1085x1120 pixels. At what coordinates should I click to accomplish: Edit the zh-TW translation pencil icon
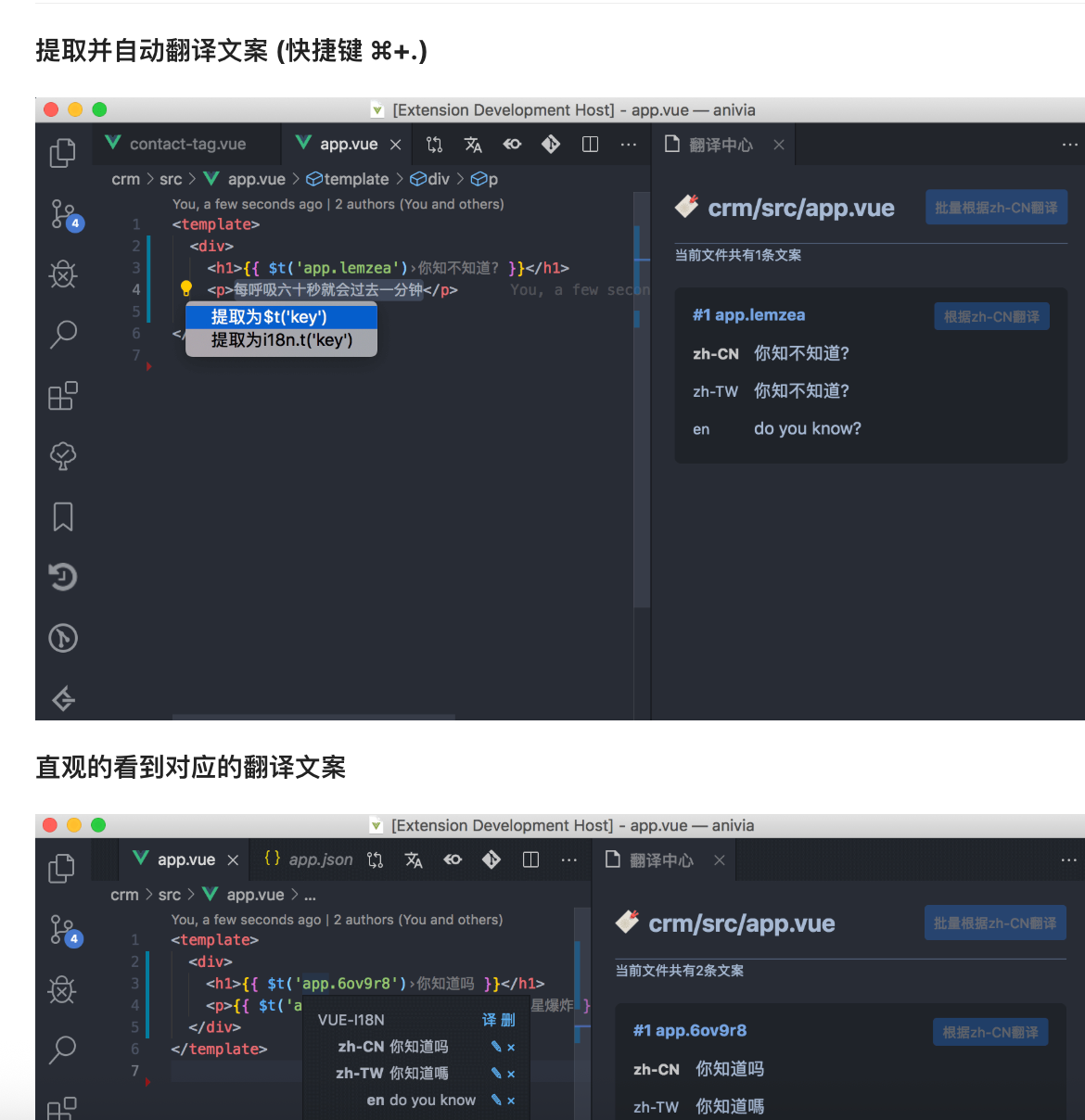pyautogui.click(x=496, y=1074)
